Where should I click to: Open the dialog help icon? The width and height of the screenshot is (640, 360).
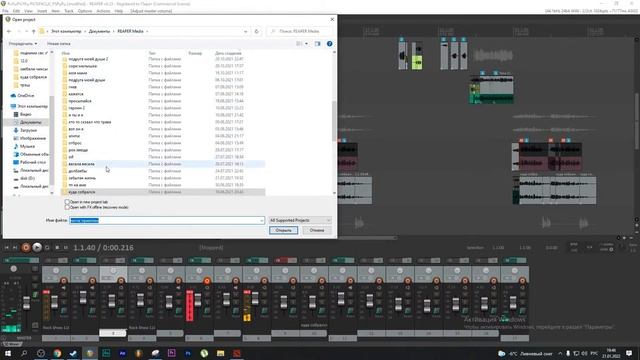(x=329, y=44)
